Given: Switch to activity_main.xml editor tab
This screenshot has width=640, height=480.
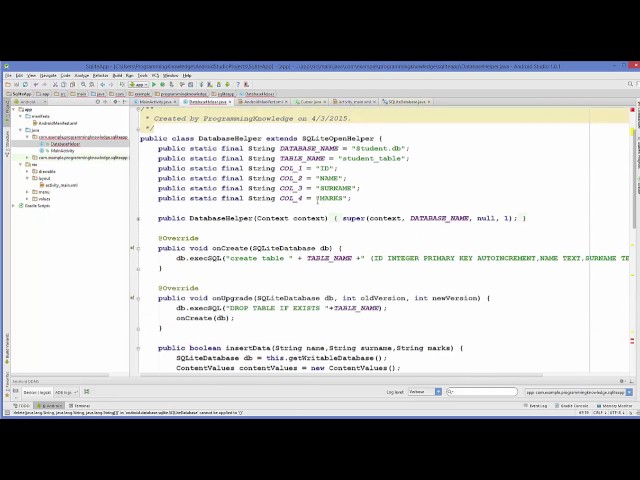Looking at the screenshot, I should 354,102.
